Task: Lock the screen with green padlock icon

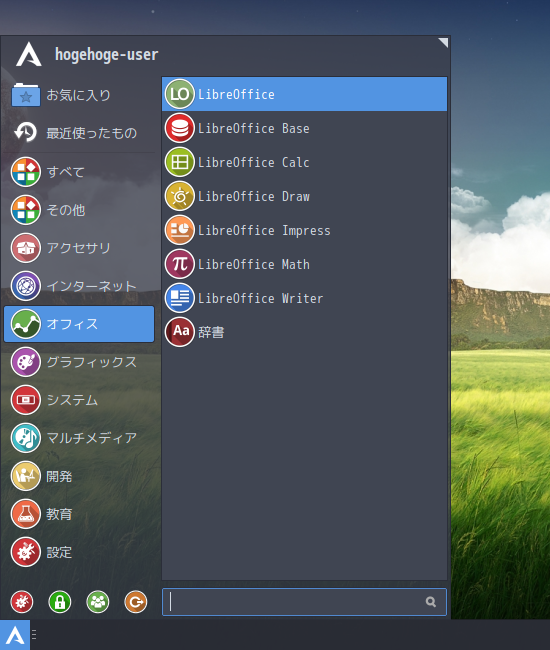Action: tap(60, 601)
